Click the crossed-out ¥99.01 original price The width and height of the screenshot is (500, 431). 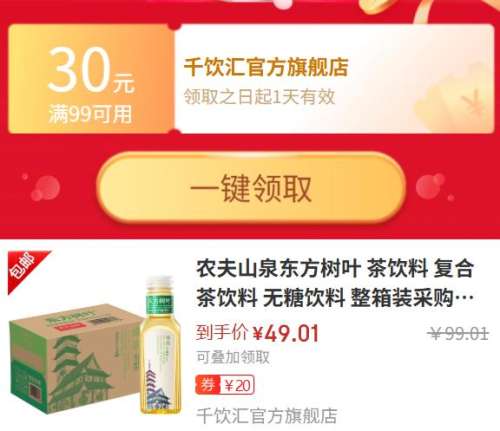tap(459, 333)
